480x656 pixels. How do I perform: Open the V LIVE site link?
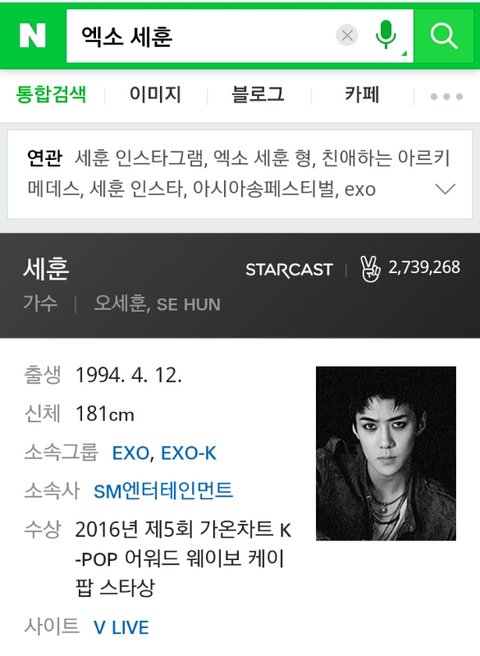tap(121, 628)
